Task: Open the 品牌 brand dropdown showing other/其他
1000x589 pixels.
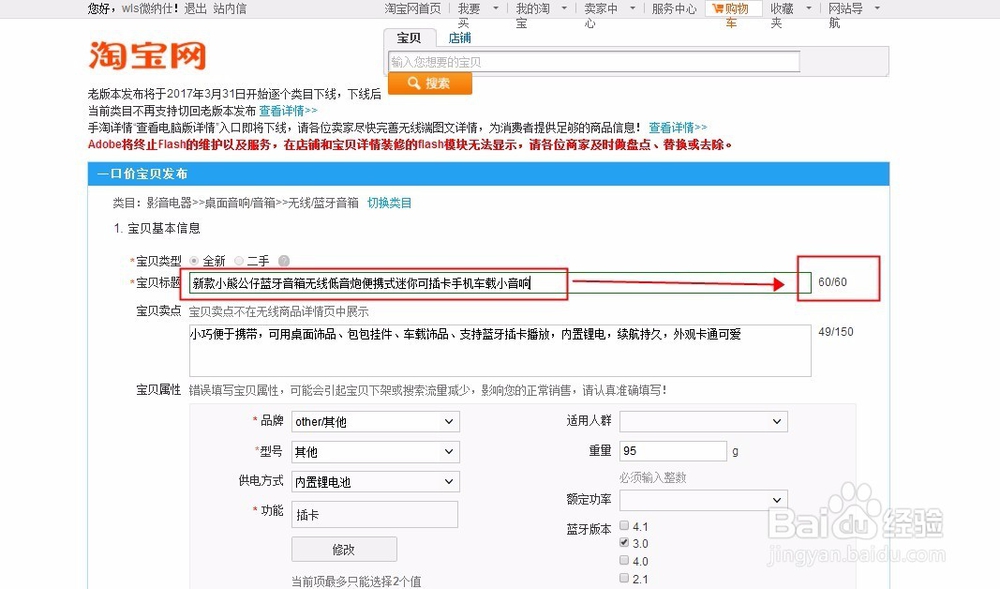Action: 374,421
